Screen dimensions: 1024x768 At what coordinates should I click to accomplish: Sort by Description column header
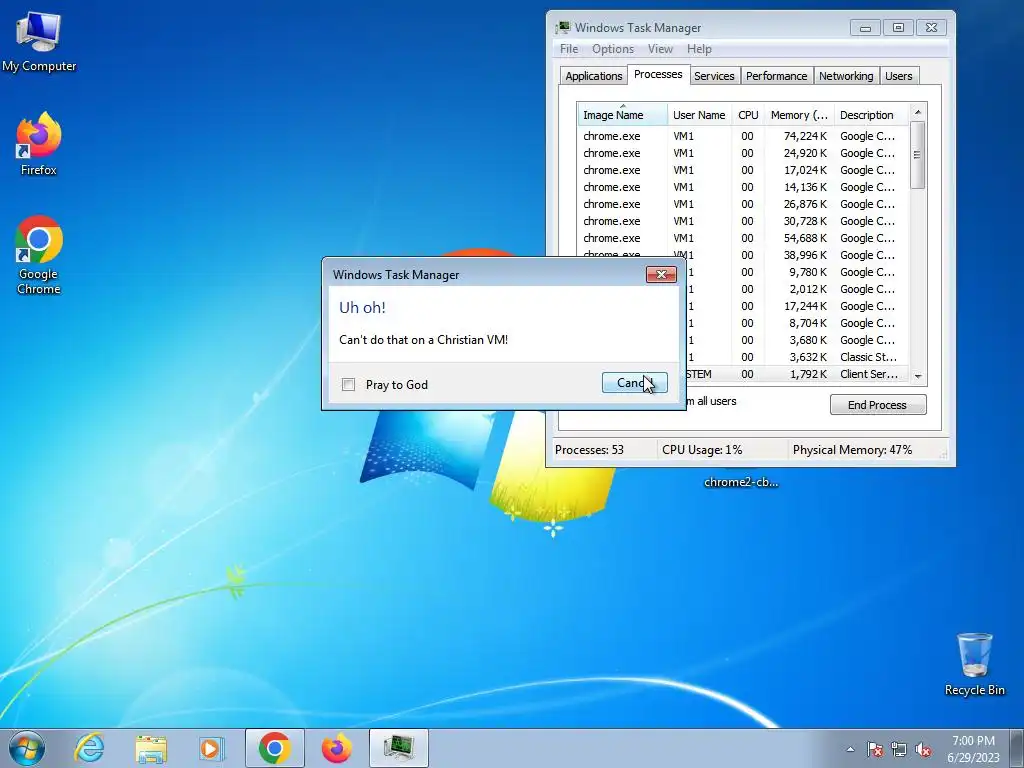(x=871, y=114)
